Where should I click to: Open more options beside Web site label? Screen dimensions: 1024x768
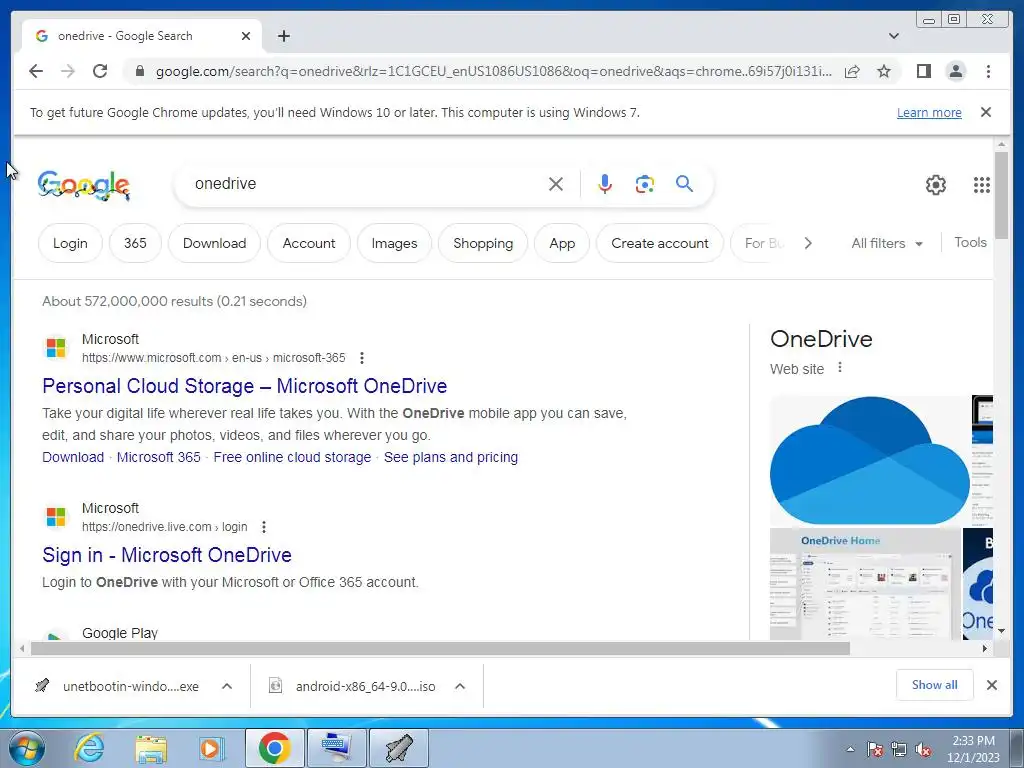[840, 368]
